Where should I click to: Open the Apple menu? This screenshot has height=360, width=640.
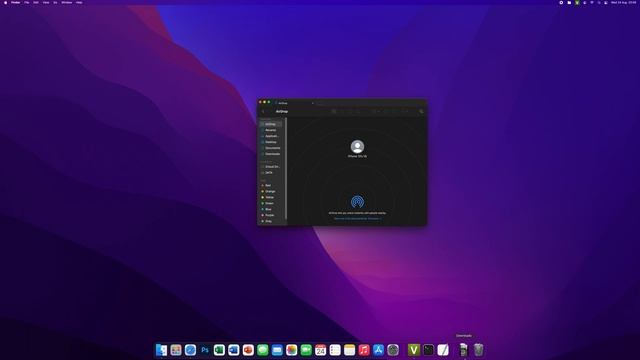pos(5,2)
